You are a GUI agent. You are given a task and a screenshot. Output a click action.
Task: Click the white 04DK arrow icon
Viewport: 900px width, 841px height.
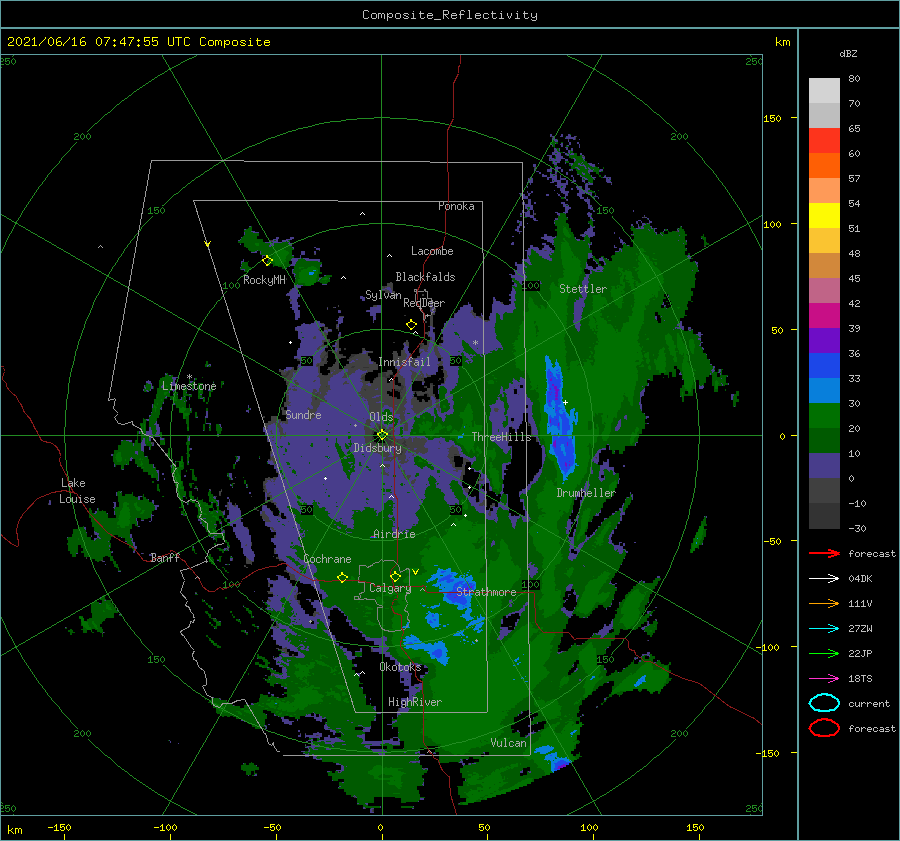coord(824,578)
